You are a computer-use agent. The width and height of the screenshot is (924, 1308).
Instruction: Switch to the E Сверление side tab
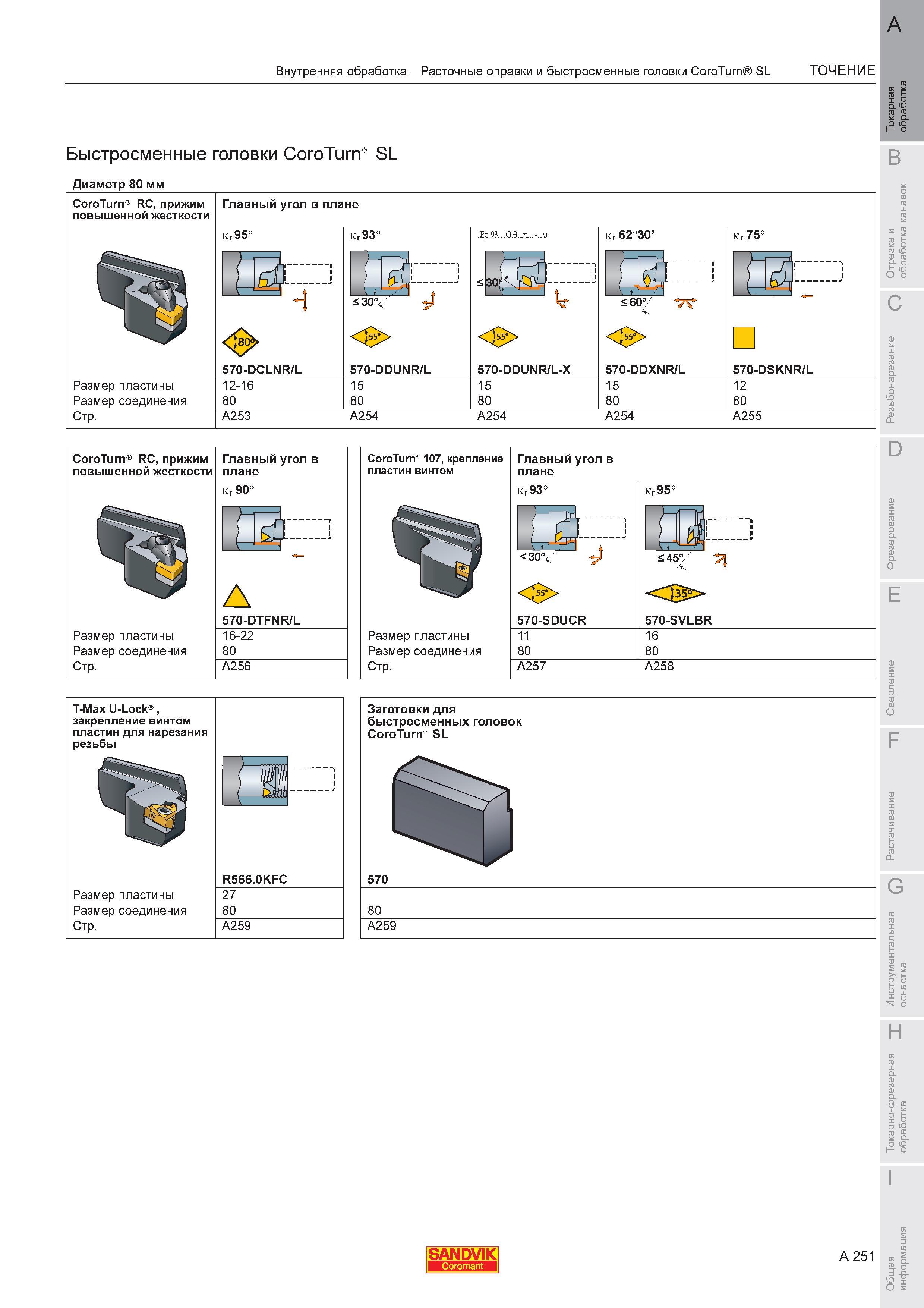(901, 653)
